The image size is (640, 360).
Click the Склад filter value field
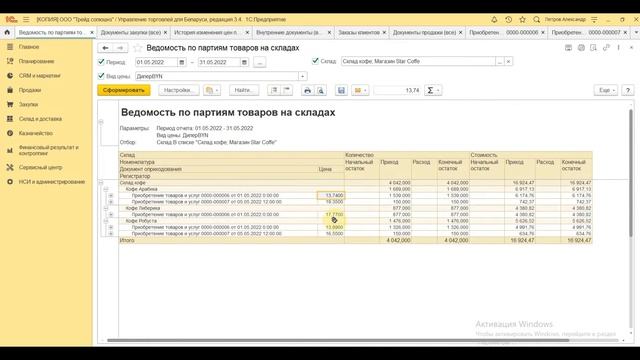[418, 61]
